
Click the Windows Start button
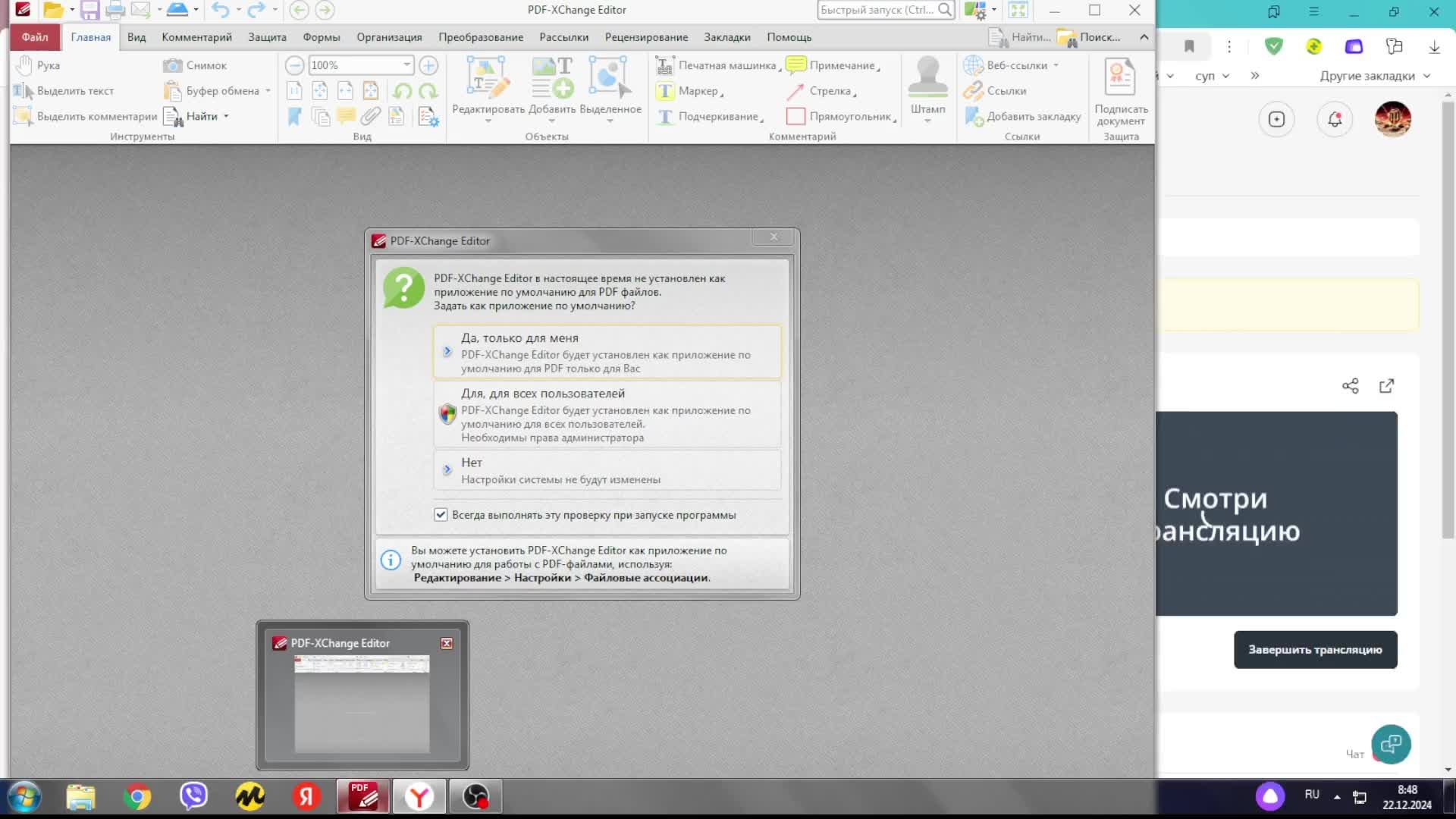click(x=24, y=797)
